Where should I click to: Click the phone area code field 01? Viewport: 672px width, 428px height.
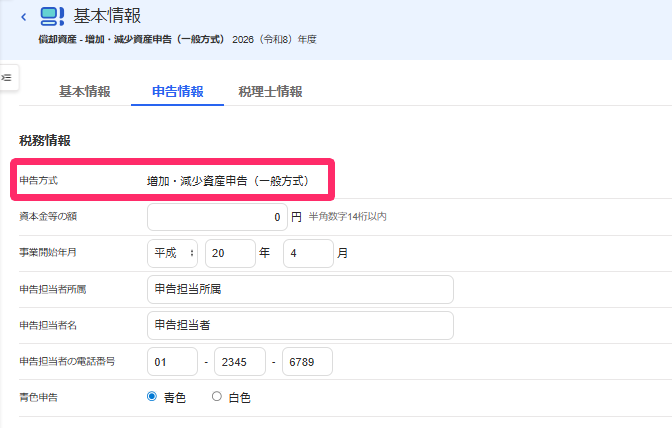[172, 362]
